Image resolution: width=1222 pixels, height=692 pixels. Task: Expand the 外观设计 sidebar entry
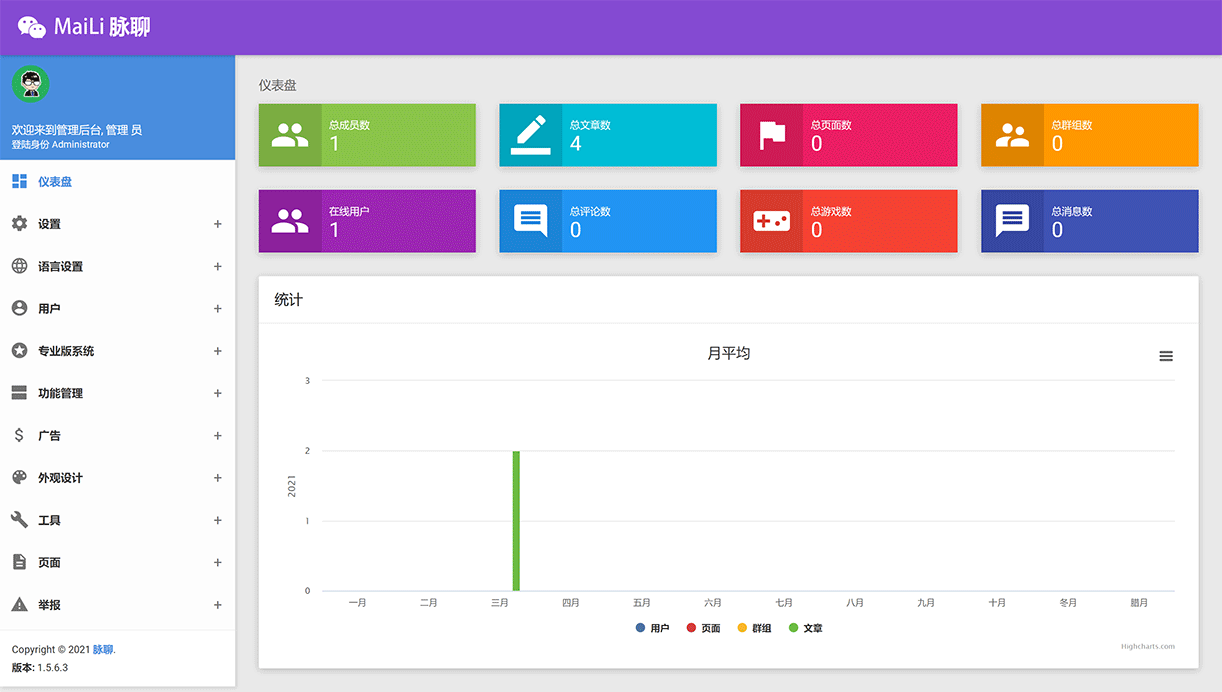218,477
